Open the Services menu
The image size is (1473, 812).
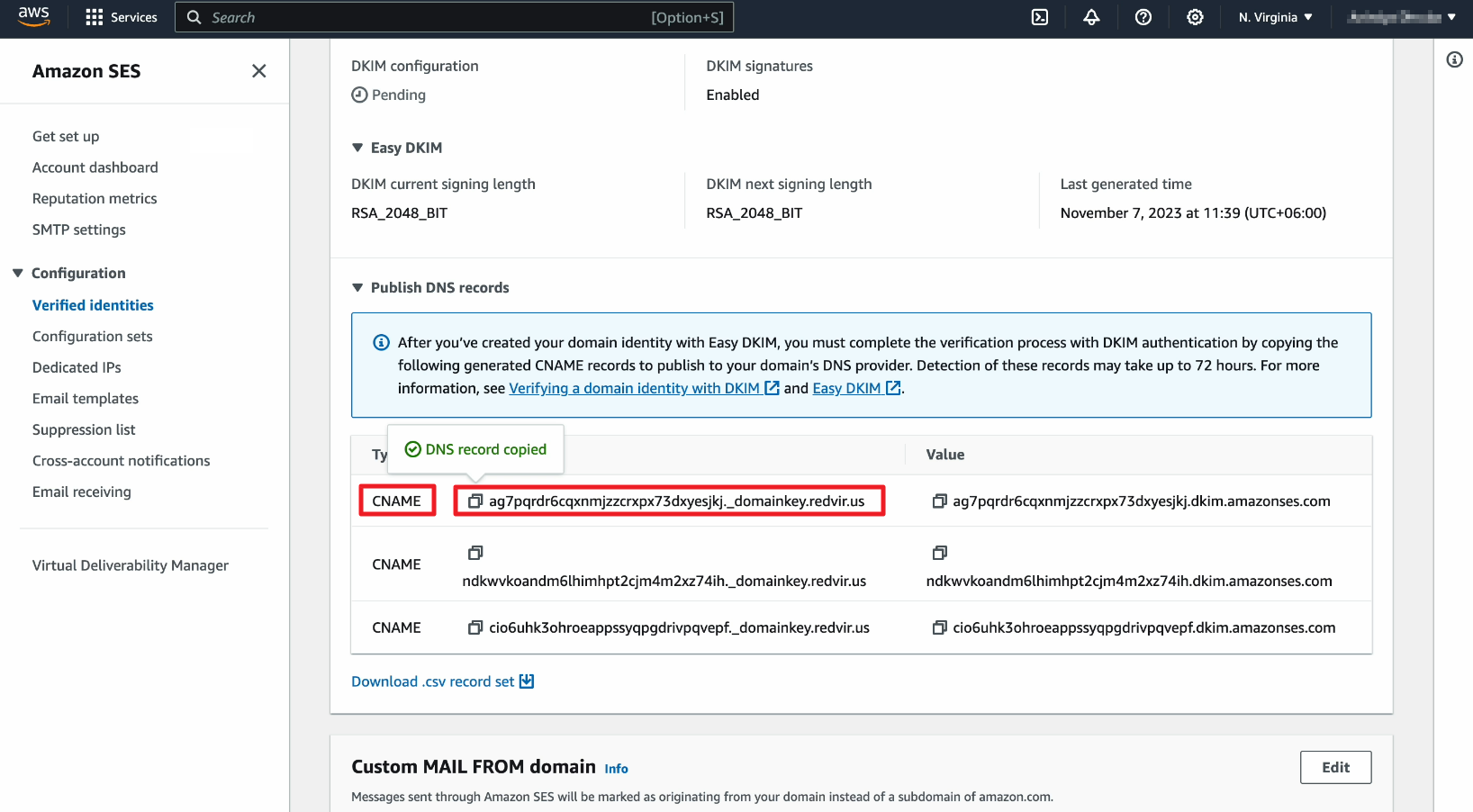pyautogui.click(x=121, y=17)
